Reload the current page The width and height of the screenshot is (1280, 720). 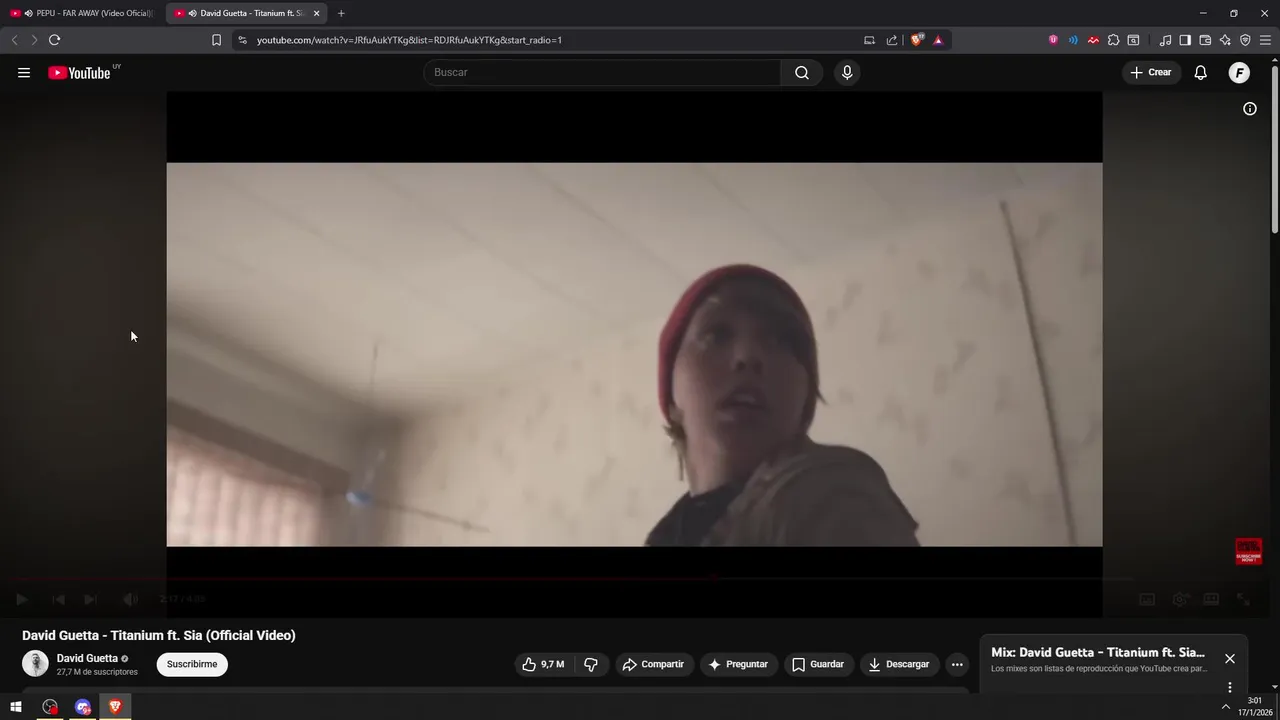[54, 40]
